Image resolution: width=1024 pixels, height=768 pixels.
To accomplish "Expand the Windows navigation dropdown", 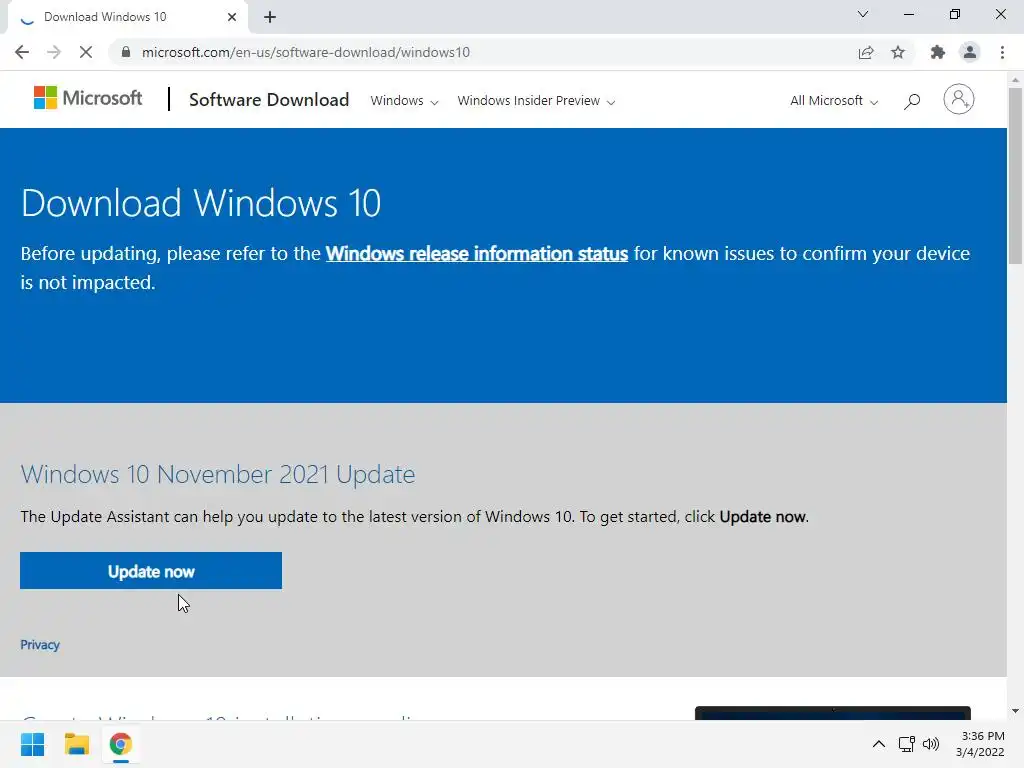I will tap(404, 101).
